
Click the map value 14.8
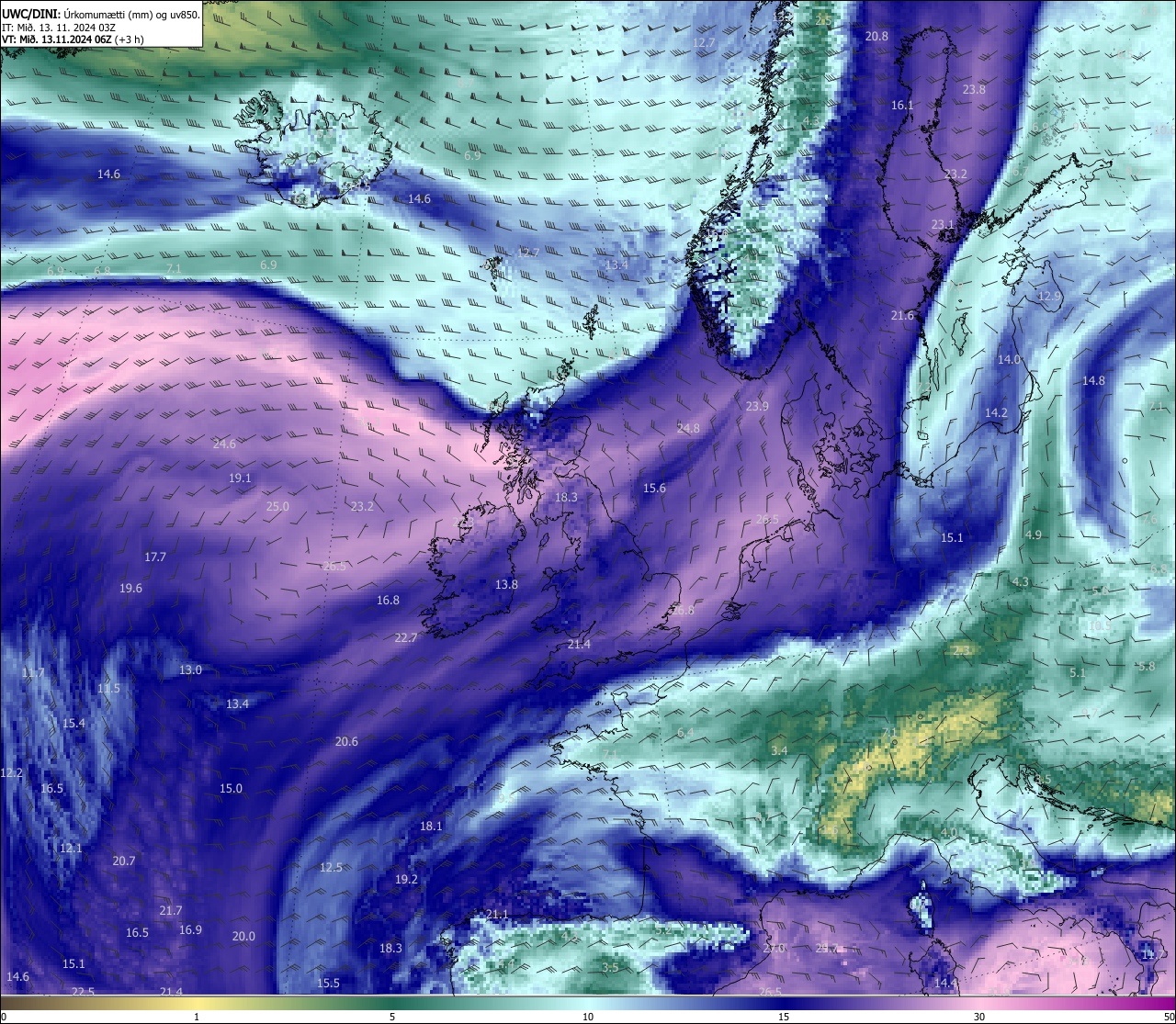click(1093, 381)
